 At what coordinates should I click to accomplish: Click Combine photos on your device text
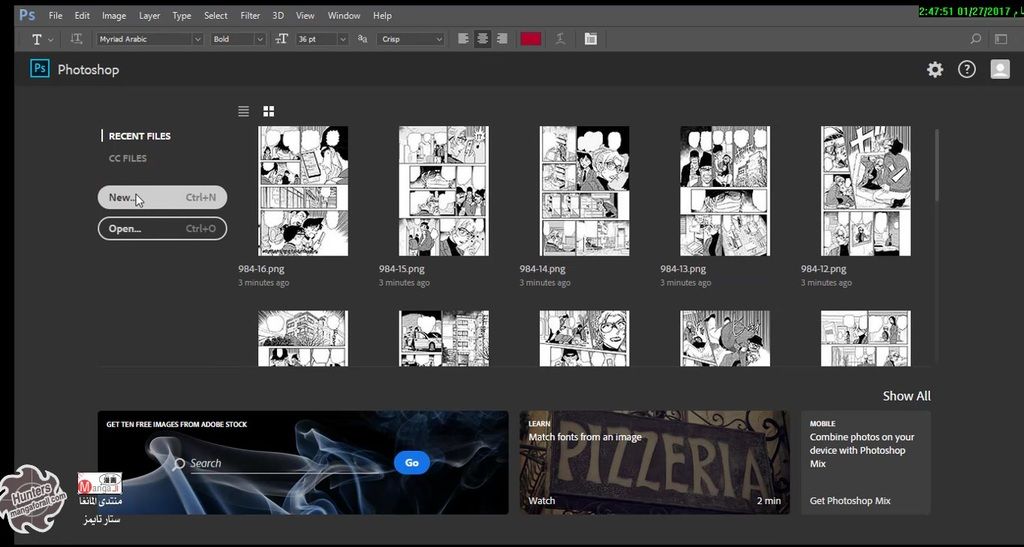[862, 450]
